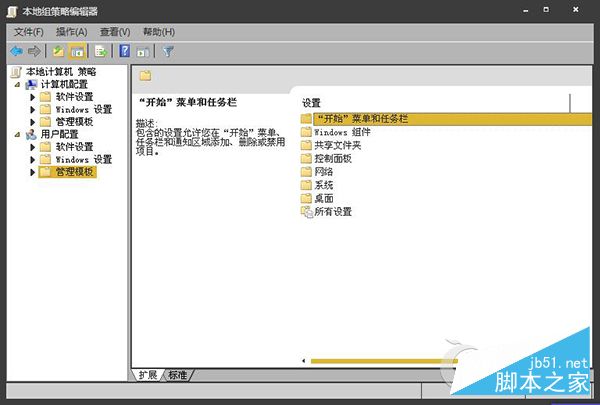Viewport: 600px width, 405px height.
Task: Switch to the 标准 tab
Action: [x=178, y=375]
